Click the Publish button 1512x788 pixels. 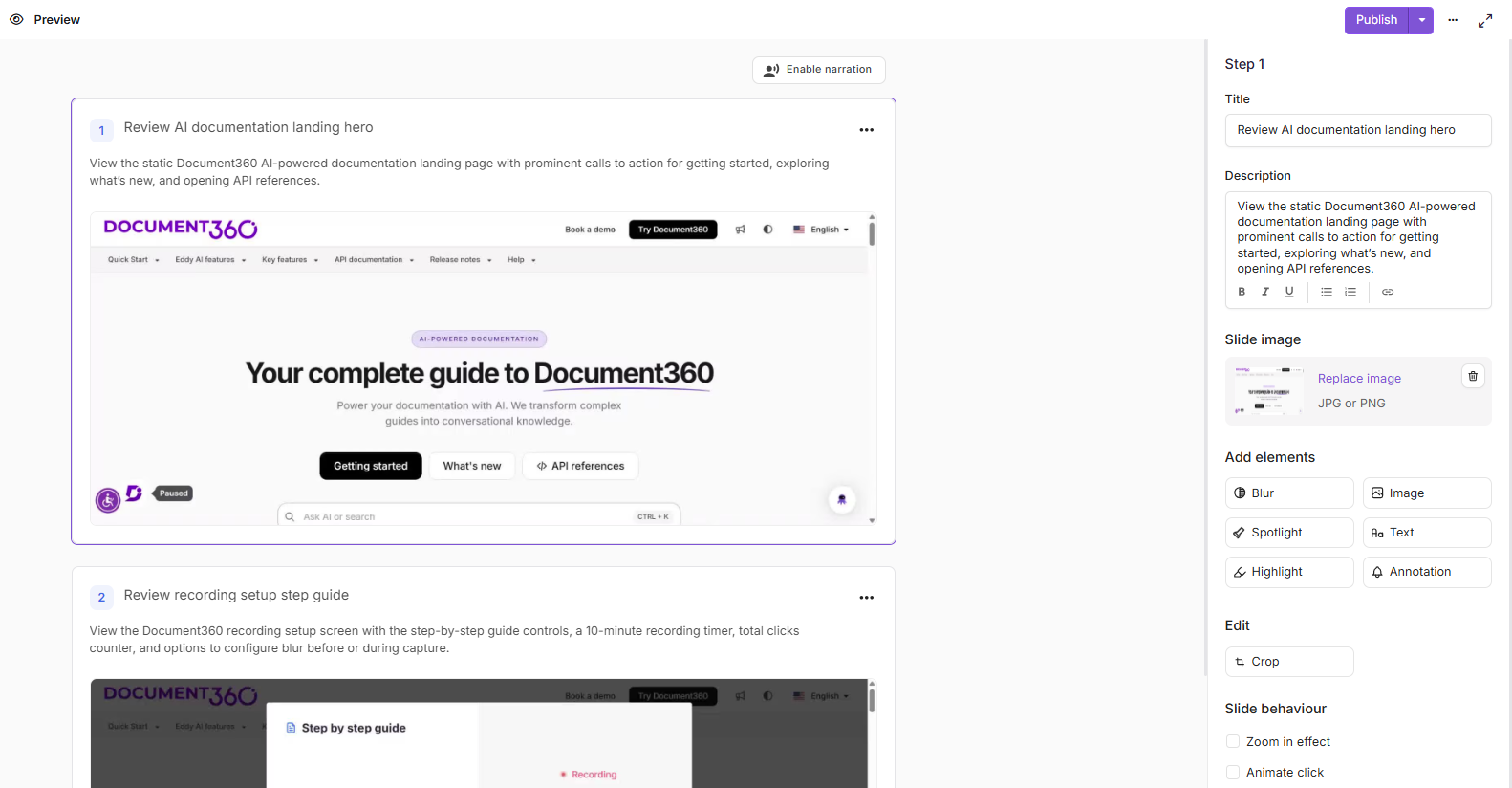pyautogui.click(x=1376, y=20)
